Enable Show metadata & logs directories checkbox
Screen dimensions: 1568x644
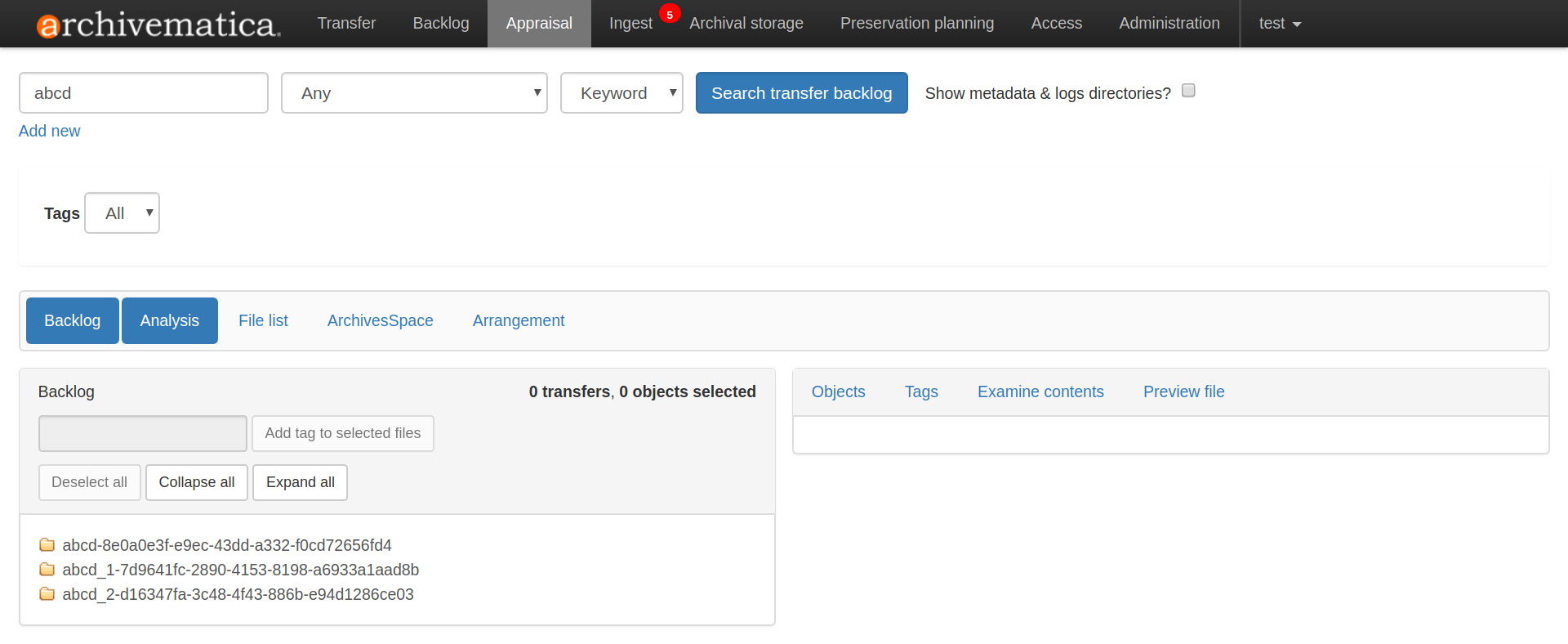[1188, 91]
